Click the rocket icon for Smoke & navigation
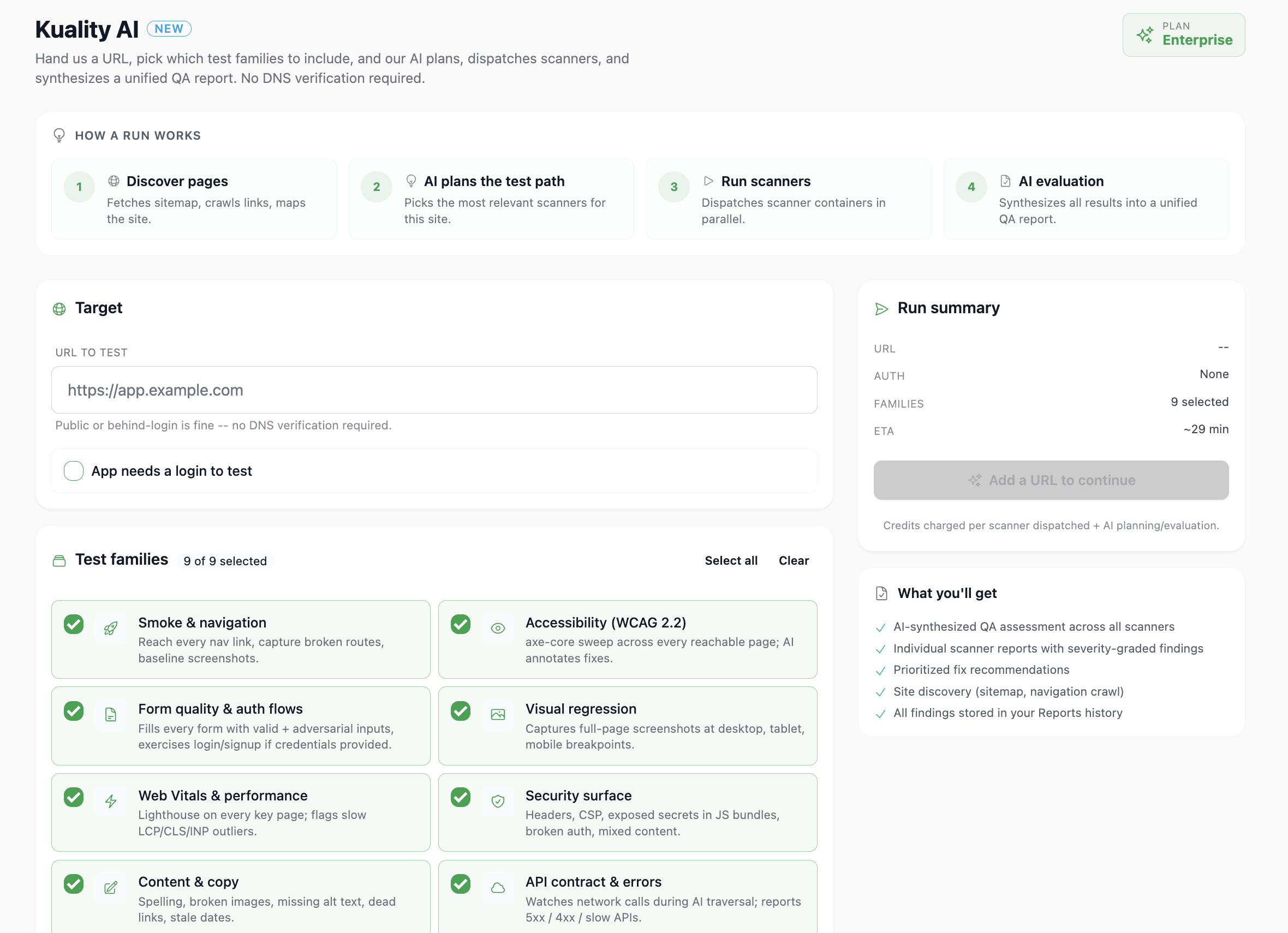Screen dimensions: 1288x933 point(111,628)
